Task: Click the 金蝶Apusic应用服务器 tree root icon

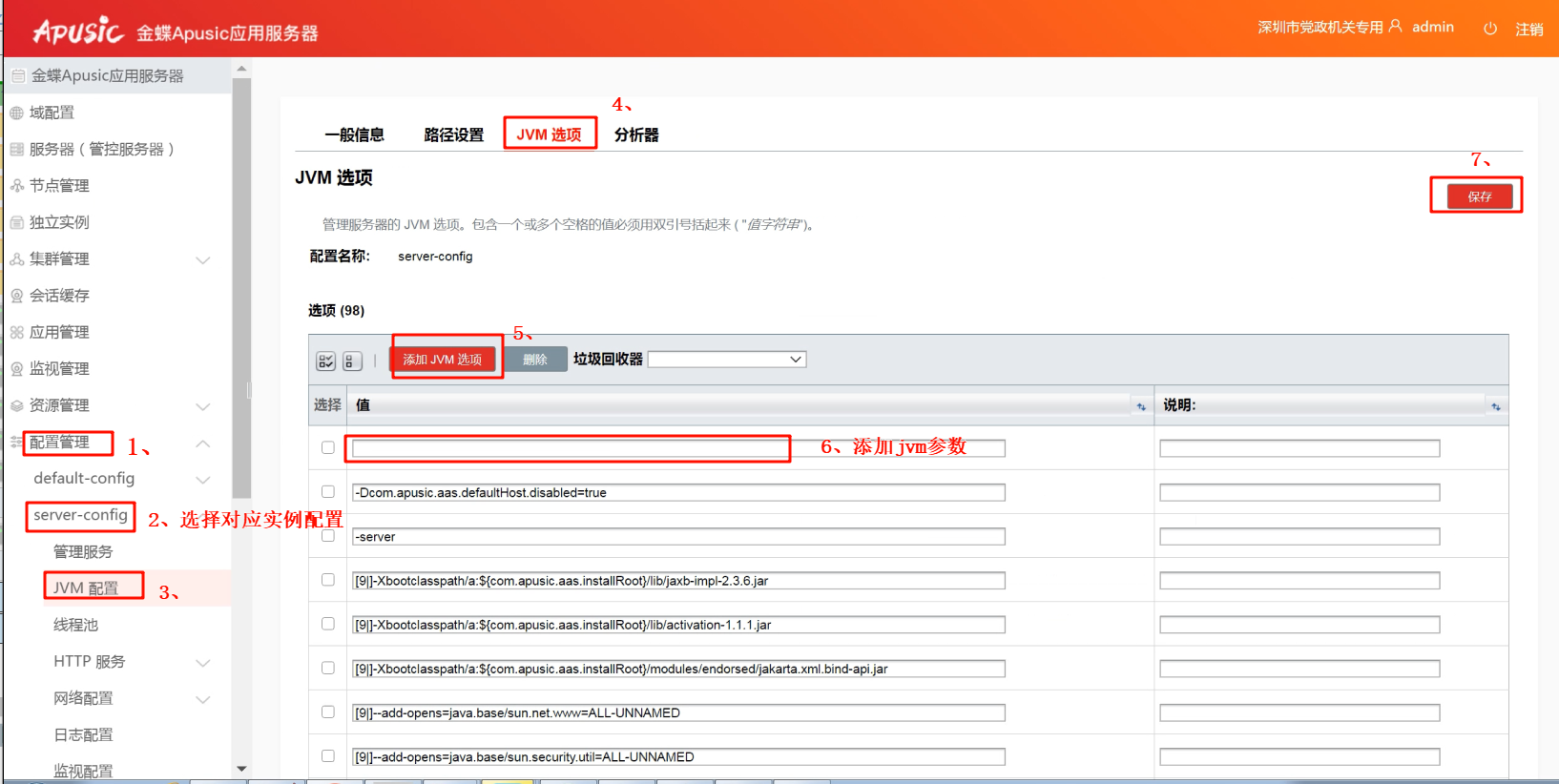Action: tap(18, 76)
